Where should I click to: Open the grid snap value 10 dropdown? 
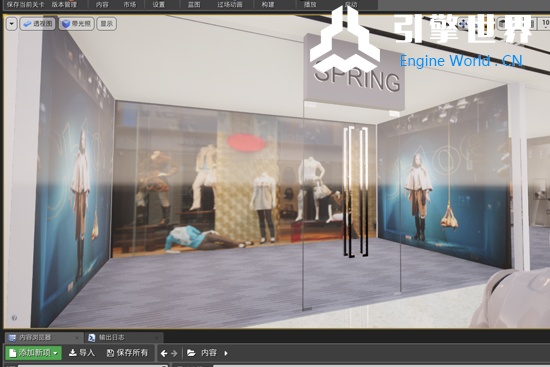pos(545,24)
